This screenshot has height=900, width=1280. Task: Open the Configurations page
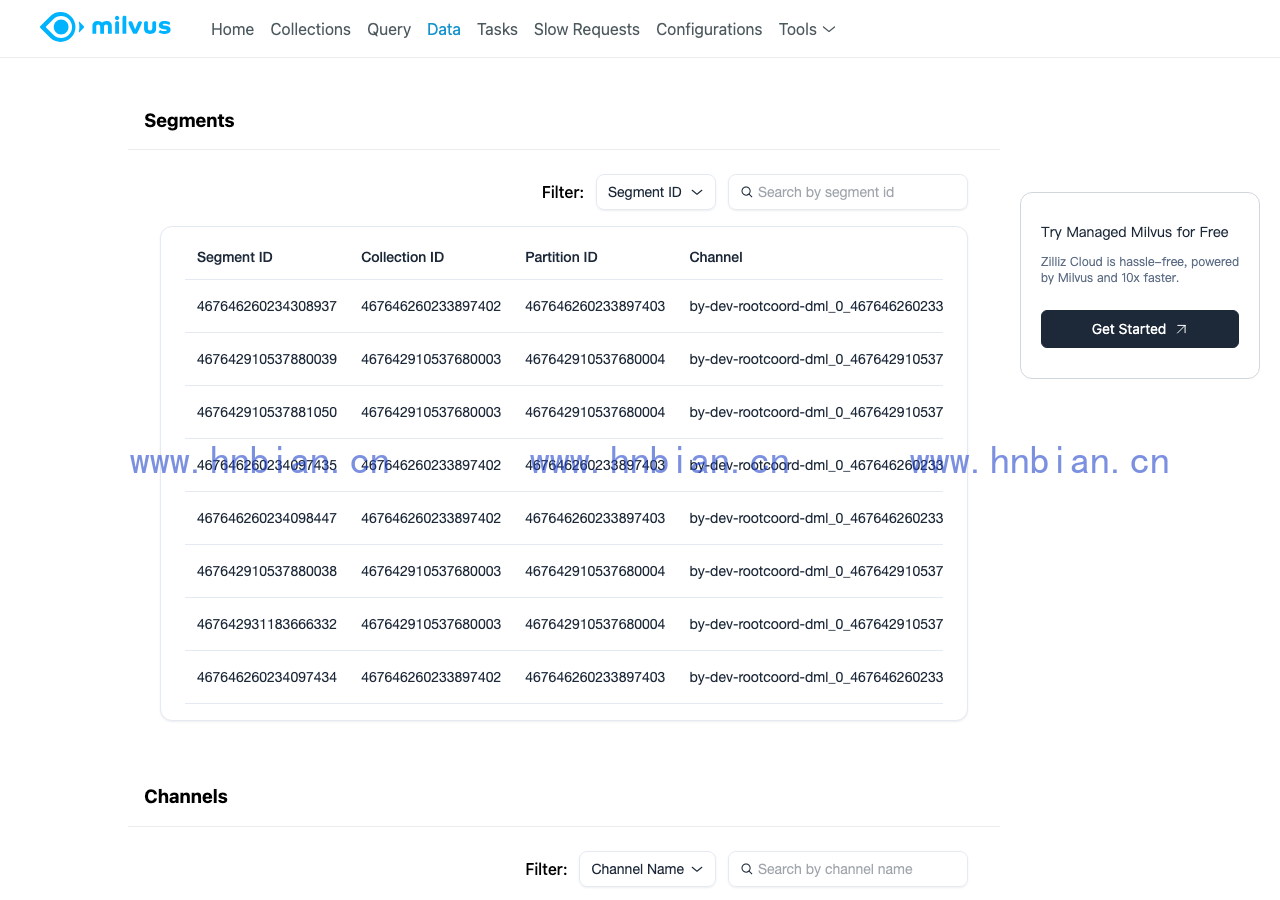click(x=709, y=29)
